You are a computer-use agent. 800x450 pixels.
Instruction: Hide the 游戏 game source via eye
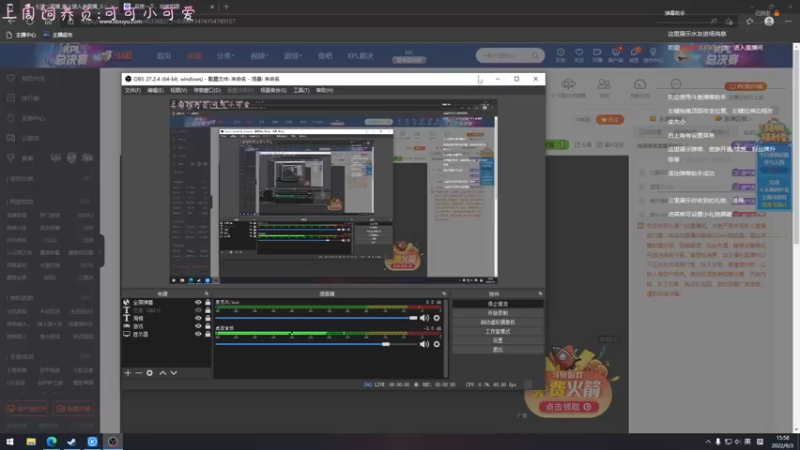198,326
